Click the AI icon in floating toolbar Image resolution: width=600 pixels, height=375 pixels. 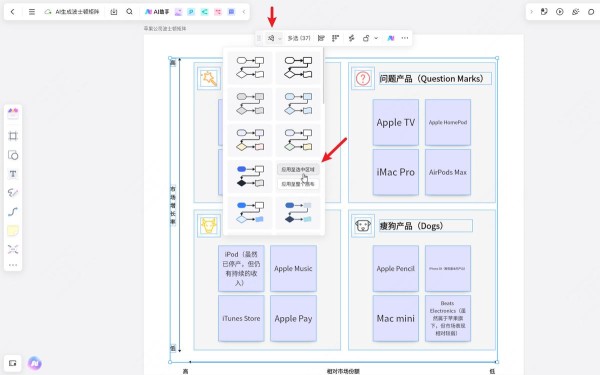click(x=391, y=38)
